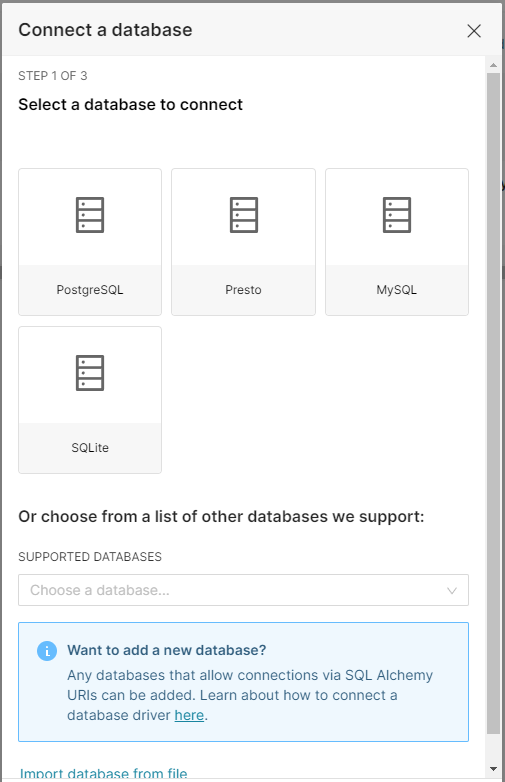505x782 pixels.
Task: Click the SQLite database server icon
Action: coord(90,373)
